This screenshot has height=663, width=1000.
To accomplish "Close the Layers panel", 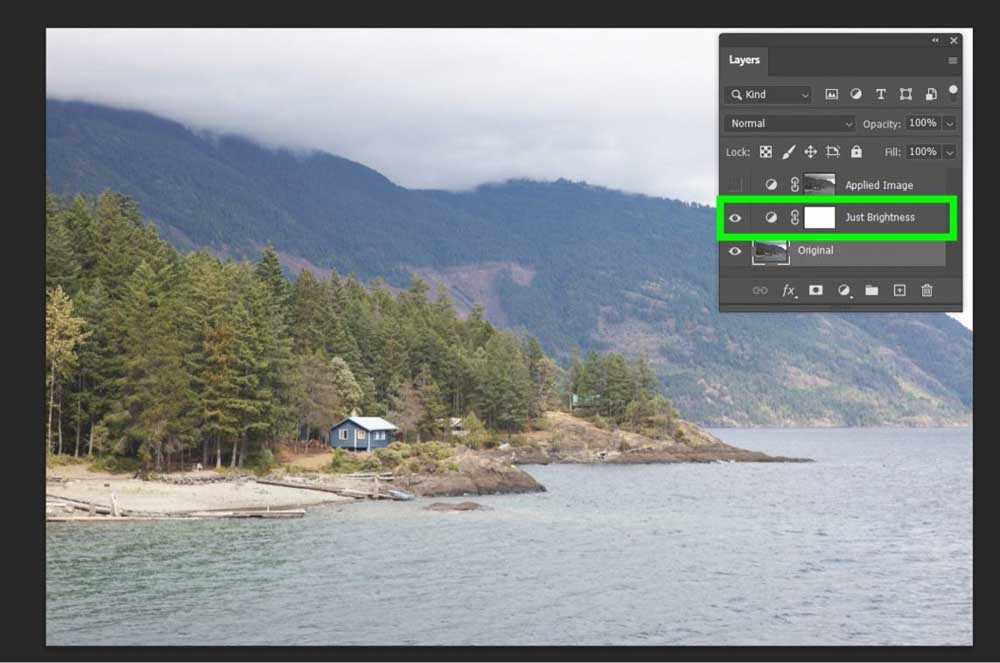I will click(953, 40).
